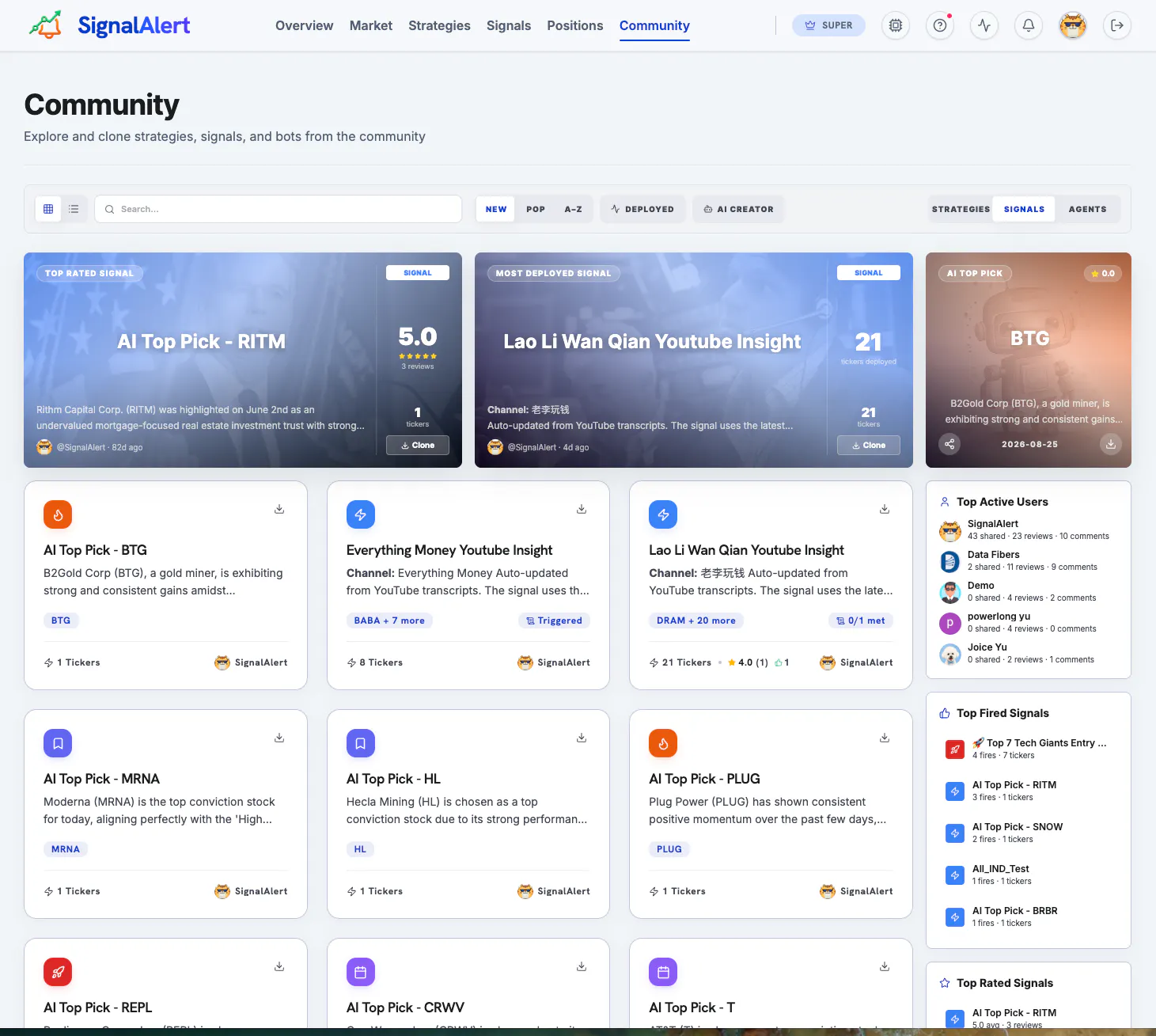Clone the AI Top Pick - RITM signal
Image resolution: width=1156 pixels, height=1036 pixels.
point(418,446)
